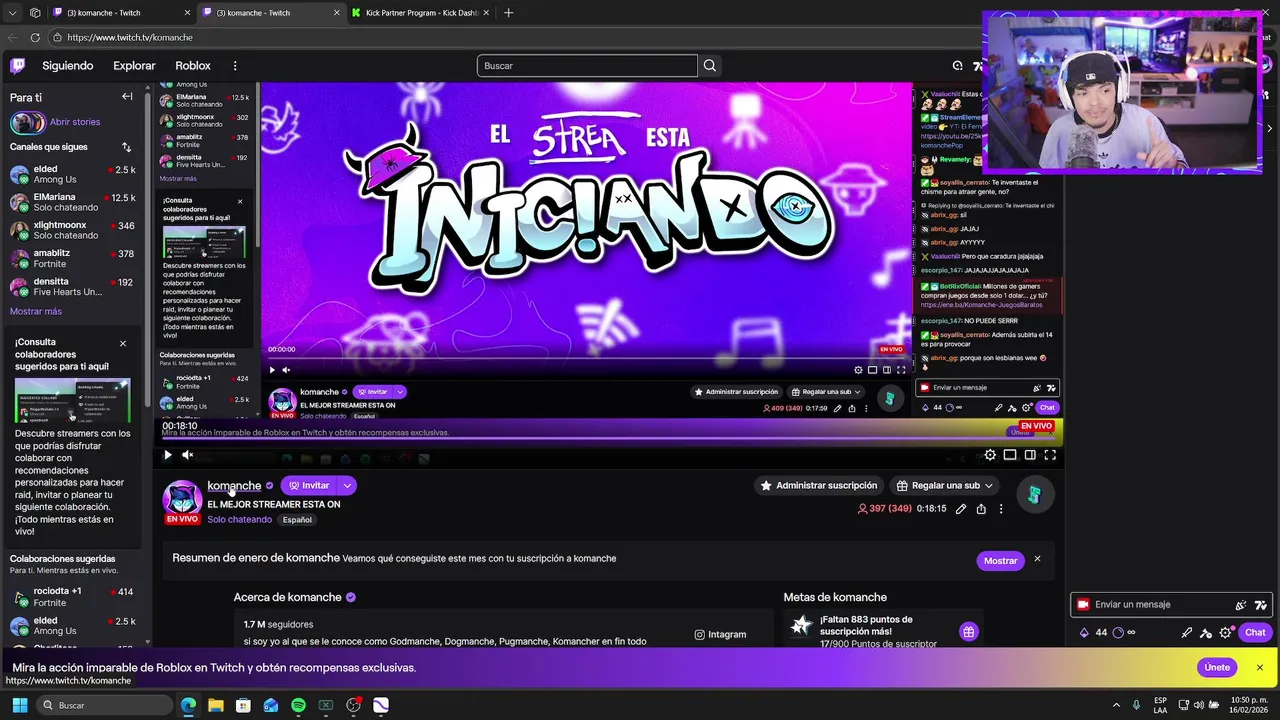Go to the Twitch home logo

point(17,66)
